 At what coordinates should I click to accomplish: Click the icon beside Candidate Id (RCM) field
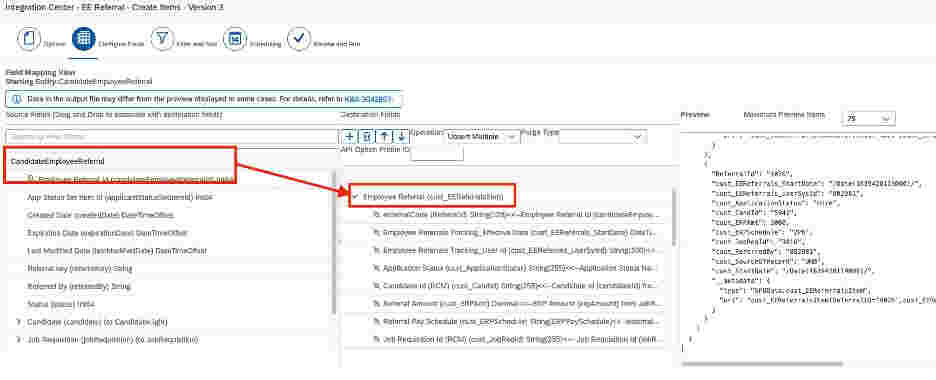coord(376,286)
